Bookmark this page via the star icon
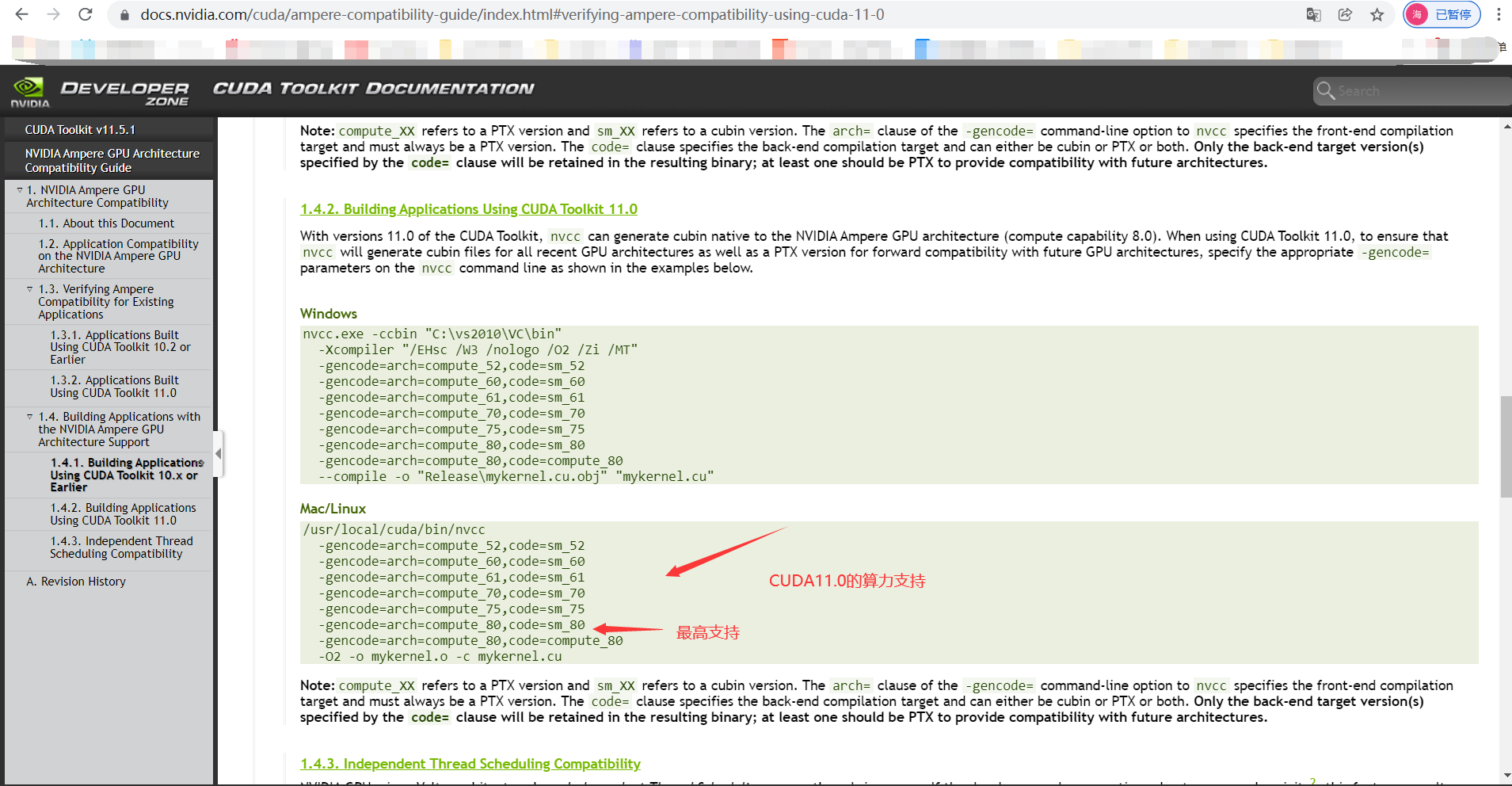 pyautogui.click(x=1377, y=14)
